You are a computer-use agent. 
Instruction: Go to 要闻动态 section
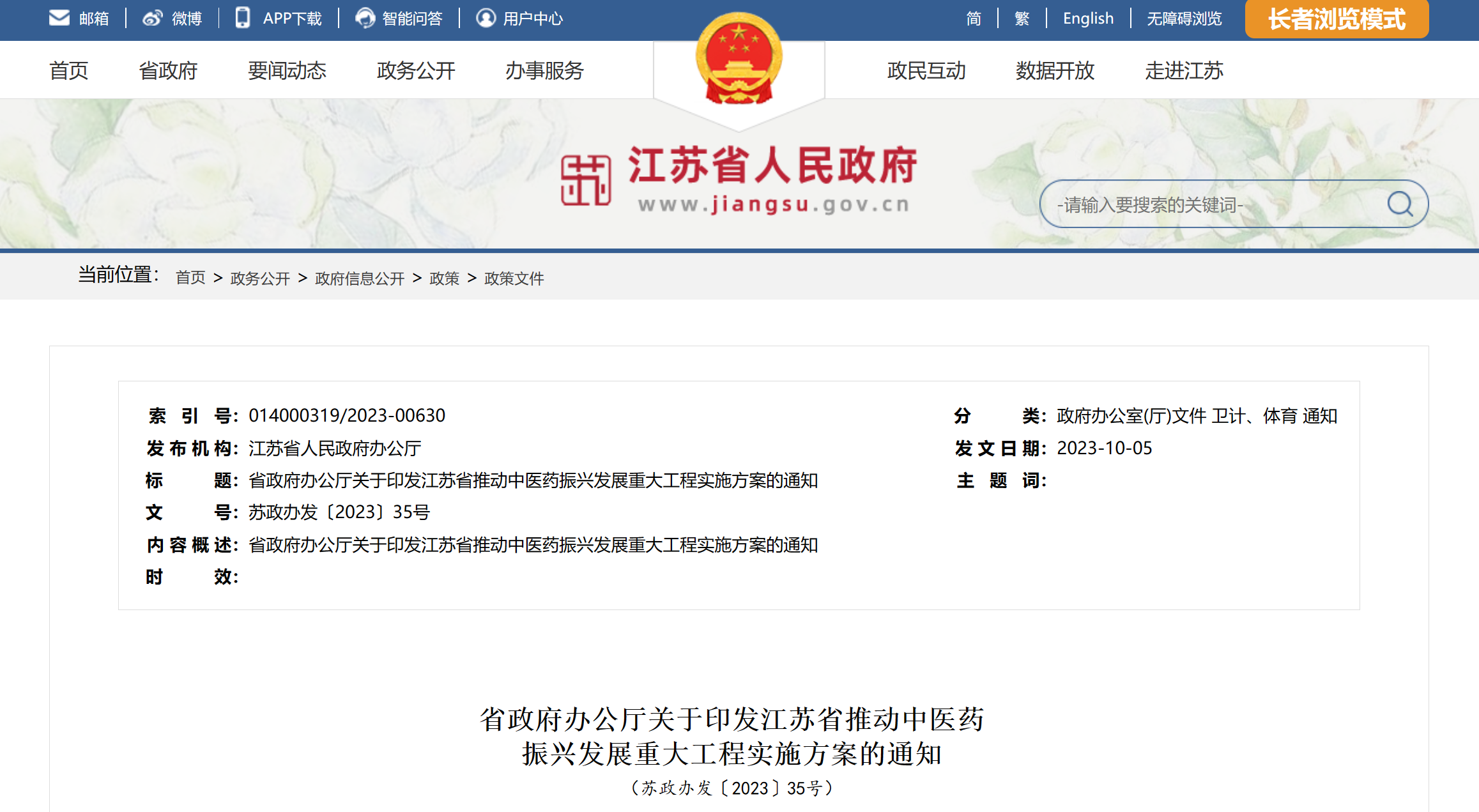[287, 70]
